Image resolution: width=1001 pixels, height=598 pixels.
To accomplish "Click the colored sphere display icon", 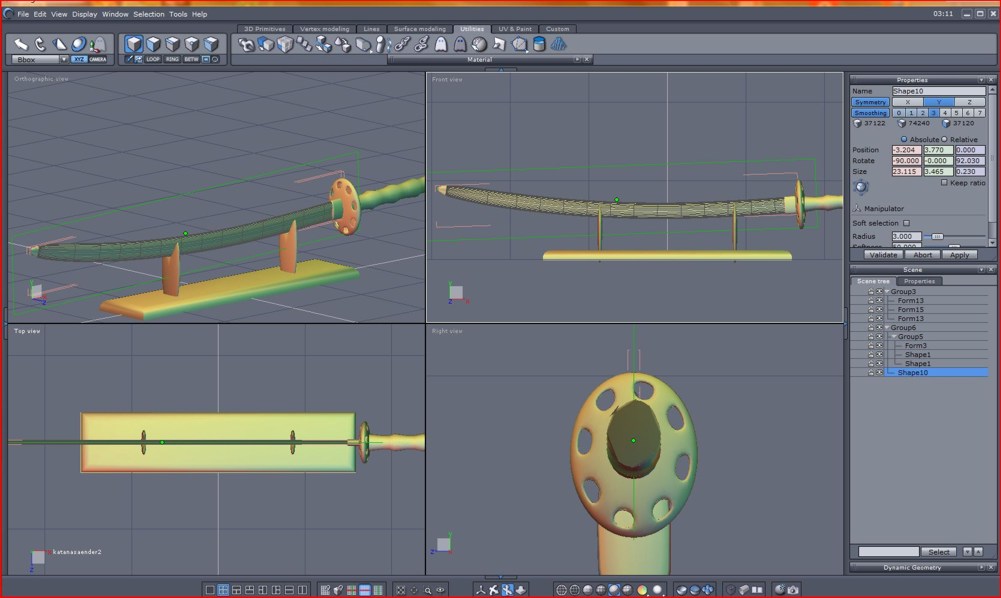I will [642, 590].
